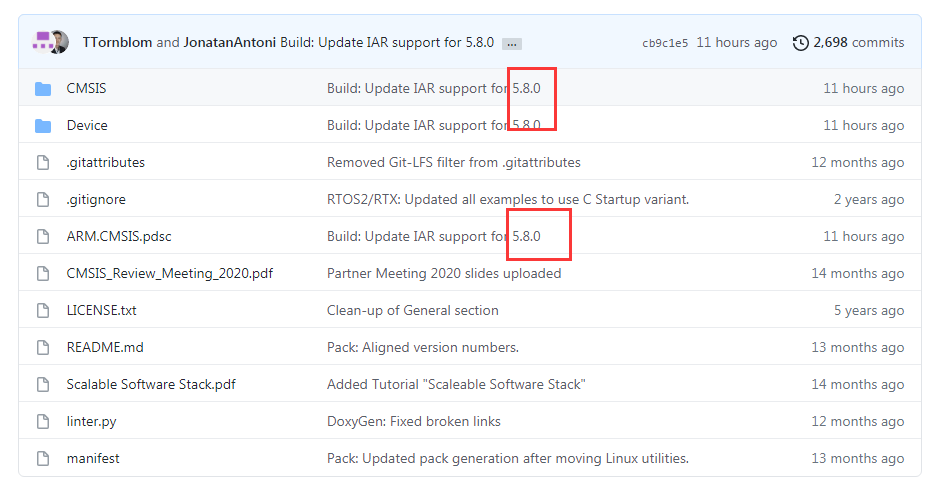Click TTornblom's purple avatar icon
Screen dimensions: 938x491
click(42, 42)
